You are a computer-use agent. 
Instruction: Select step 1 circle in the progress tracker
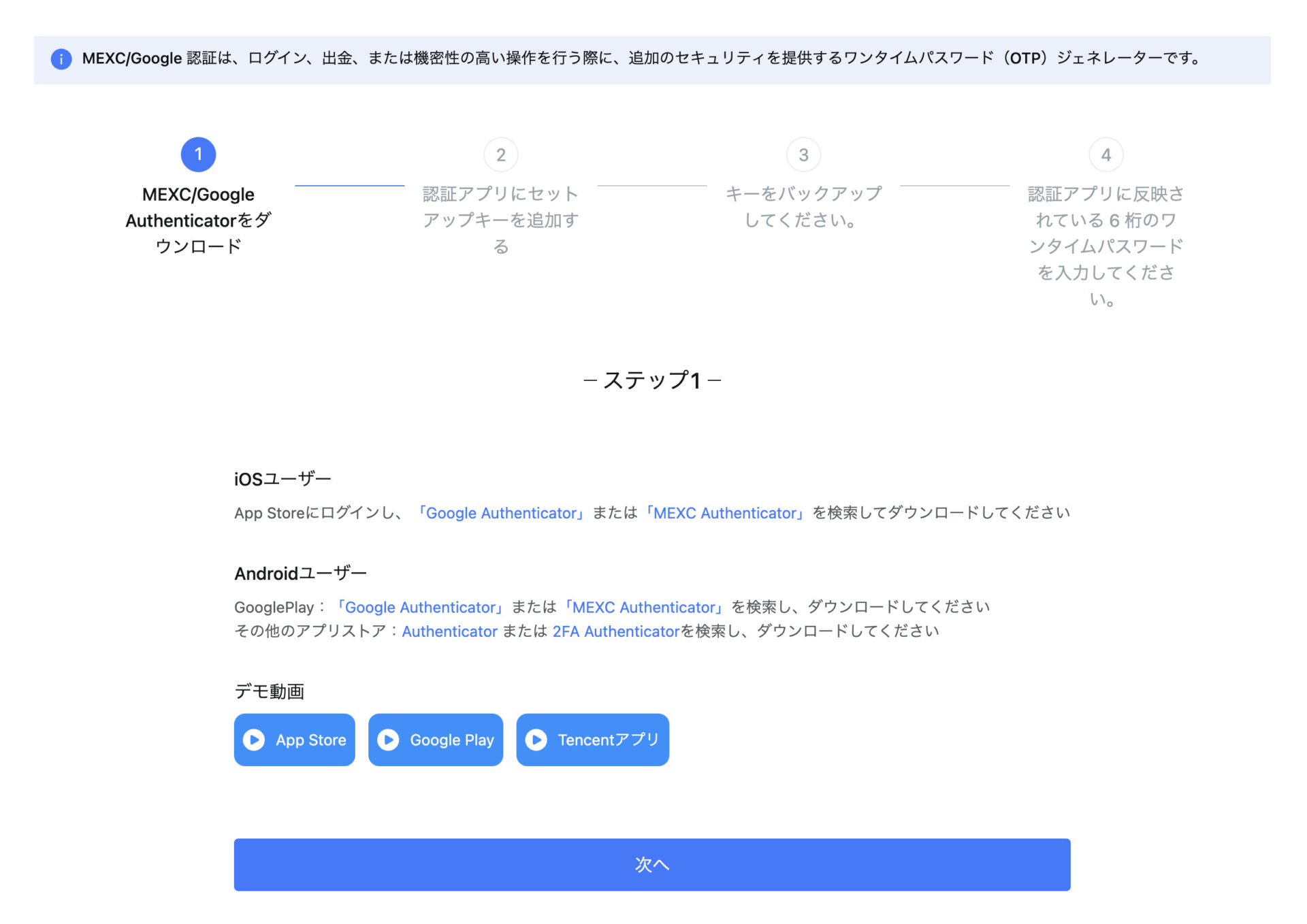pos(198,154)
